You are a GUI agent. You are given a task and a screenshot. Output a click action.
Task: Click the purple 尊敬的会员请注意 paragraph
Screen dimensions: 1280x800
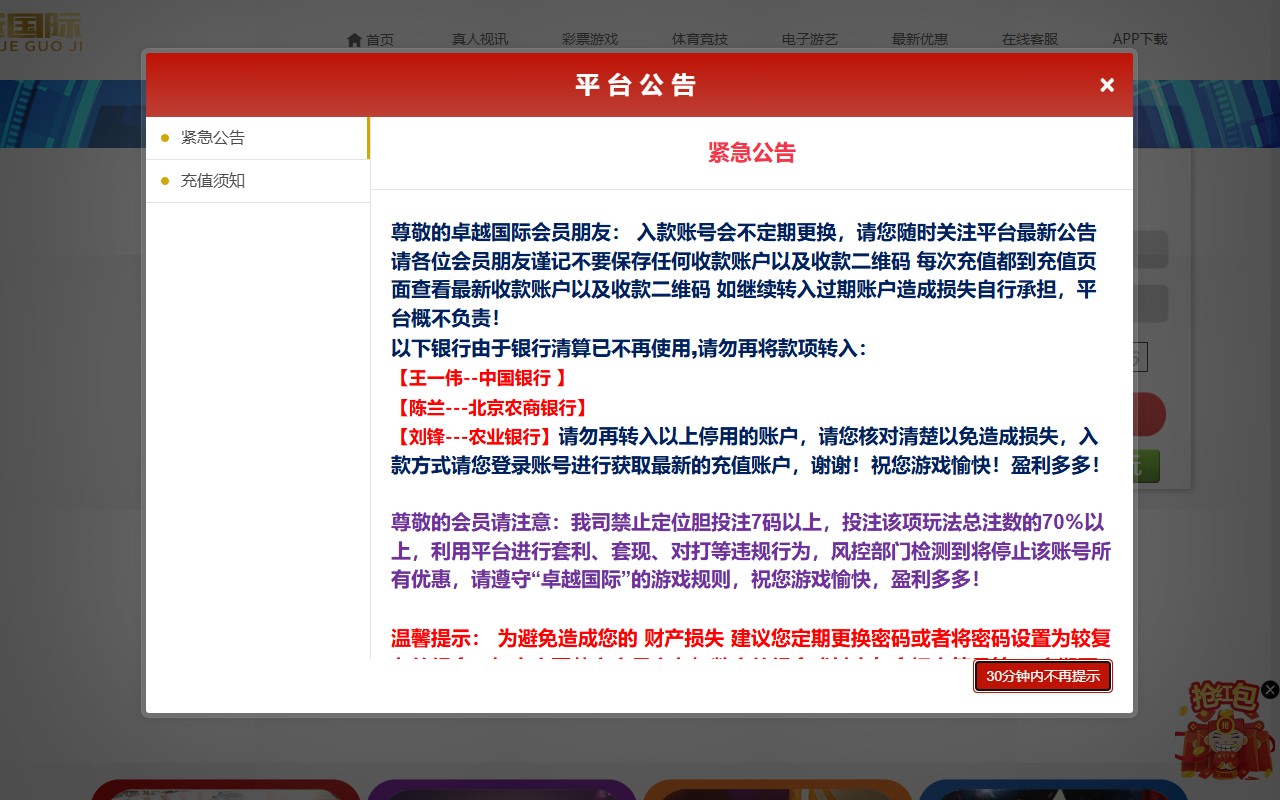751,551
